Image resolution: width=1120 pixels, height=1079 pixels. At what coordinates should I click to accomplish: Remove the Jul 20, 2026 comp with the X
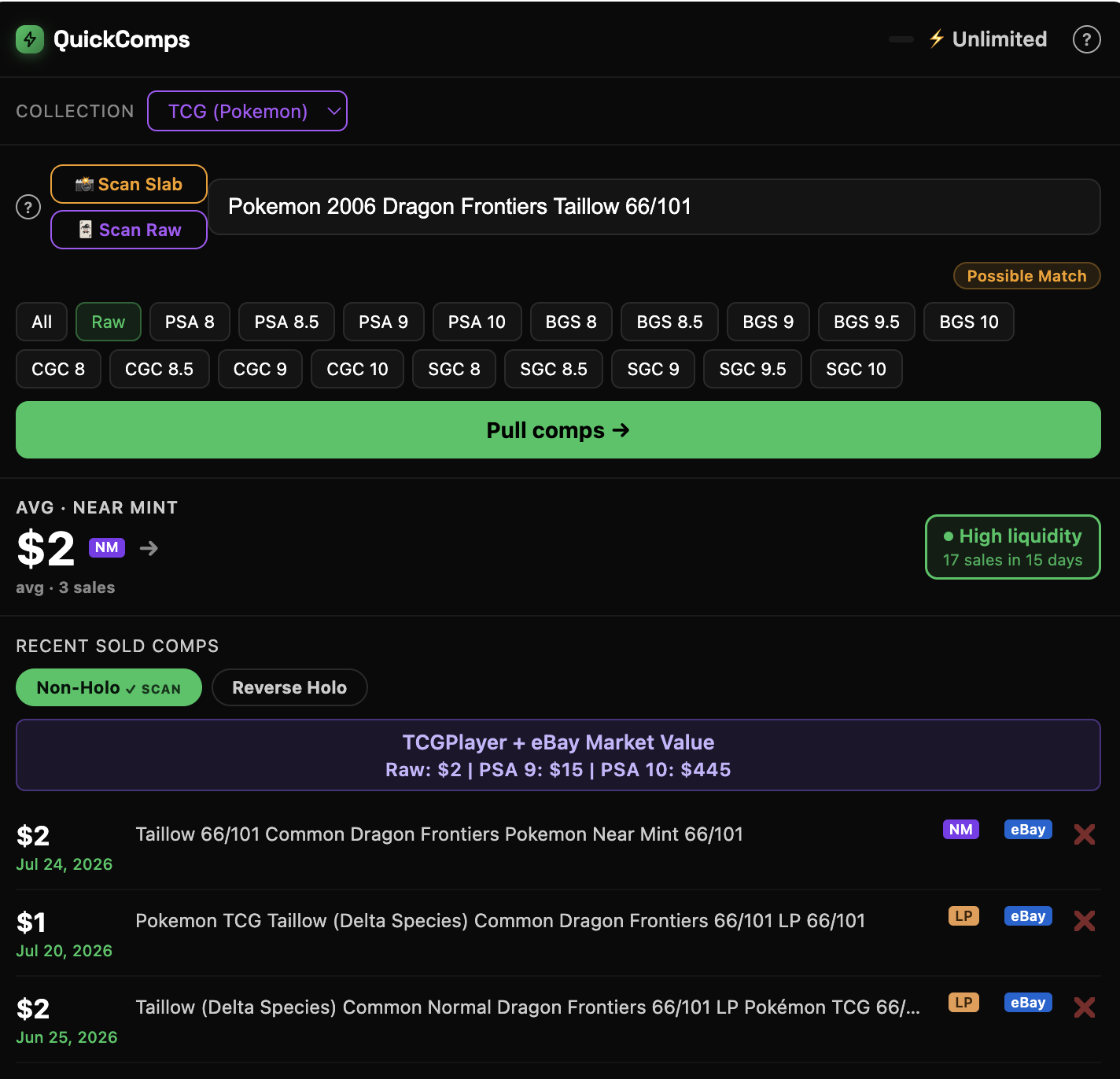click(x=1085, y=921)
